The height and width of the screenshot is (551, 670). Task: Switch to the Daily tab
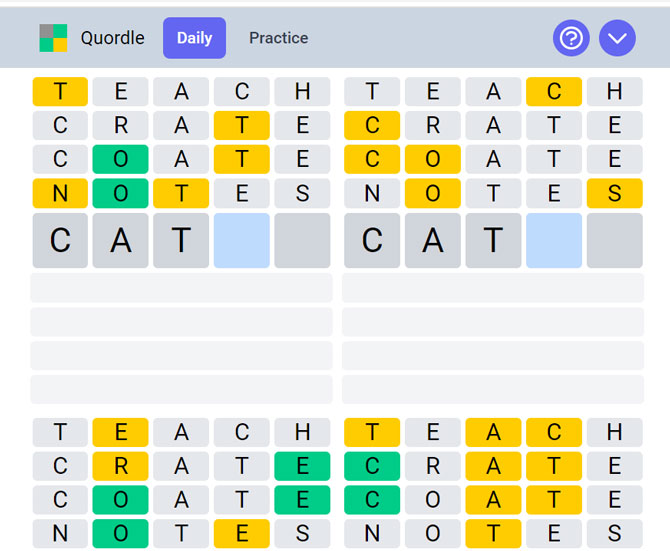tap(194, 38)
